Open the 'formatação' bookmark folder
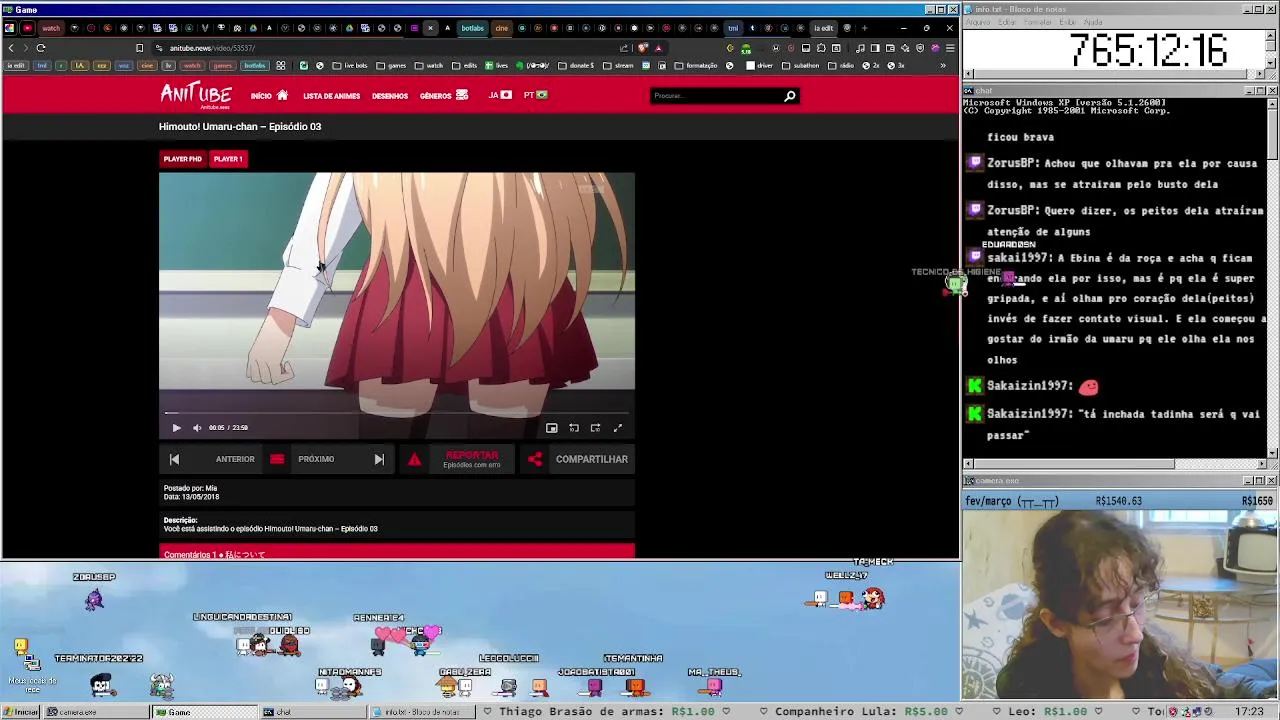This screenshot has height=720, width=1280. [696, 66]
